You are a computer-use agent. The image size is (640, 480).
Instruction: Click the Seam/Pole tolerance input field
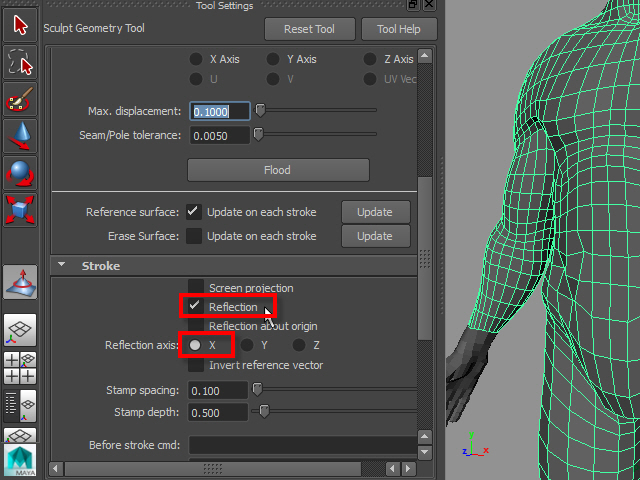point(219,135)
